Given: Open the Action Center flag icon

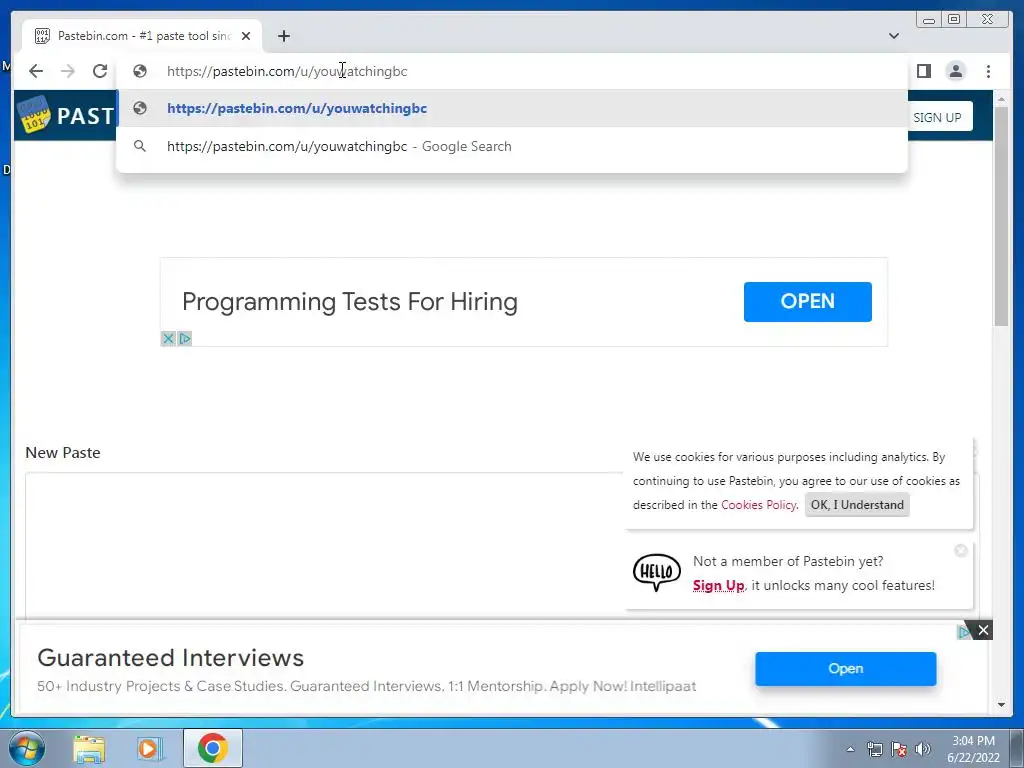Looking at the screenshot, I should click(899, 749).
